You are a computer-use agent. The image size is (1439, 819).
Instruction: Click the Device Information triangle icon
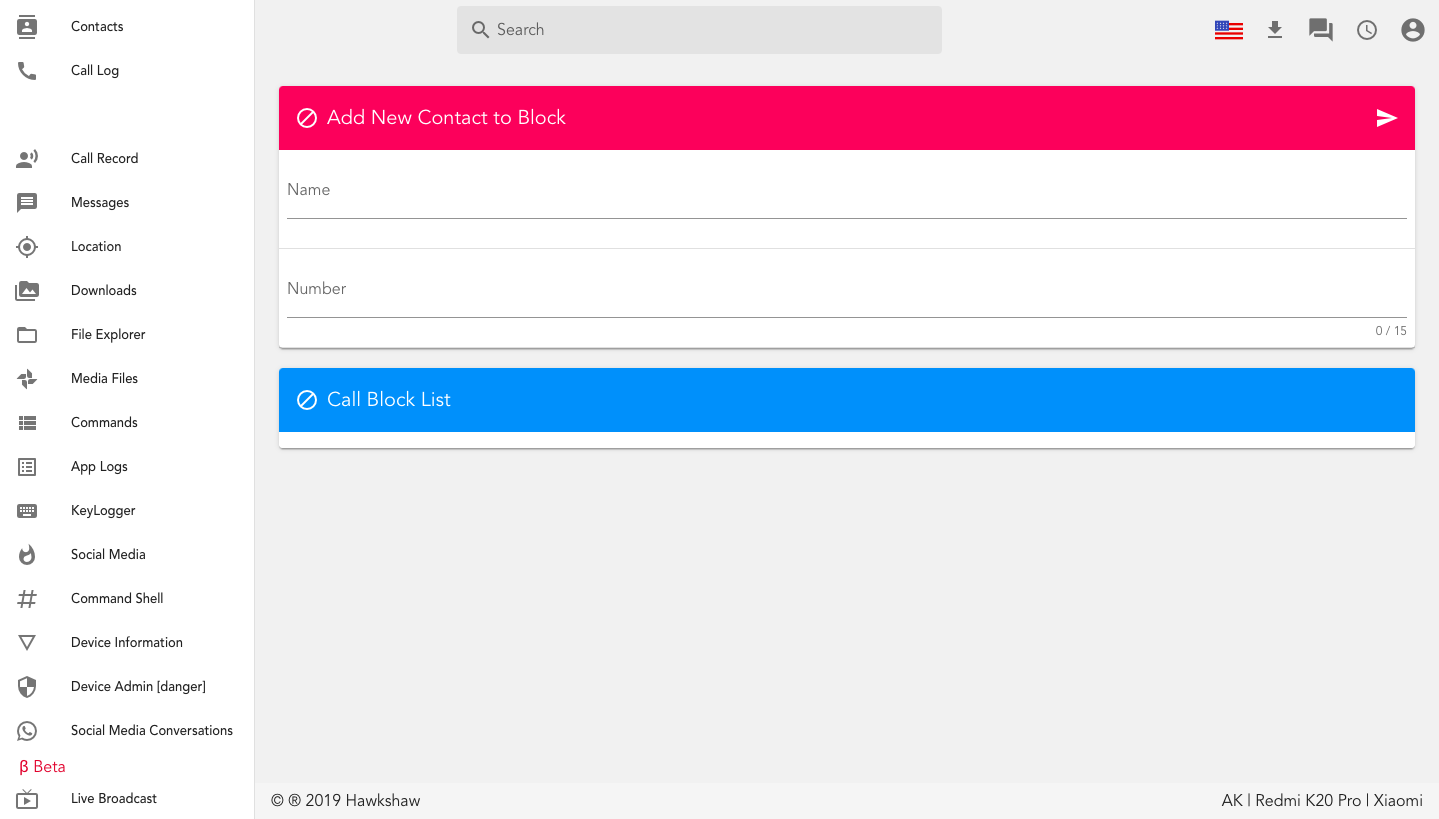[x=27, y=643]
